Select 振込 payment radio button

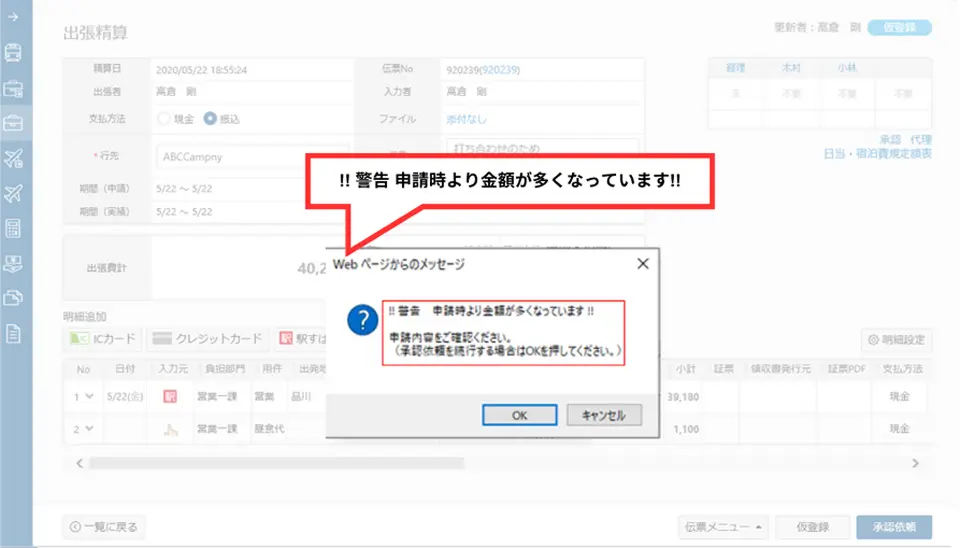[210, 119]
